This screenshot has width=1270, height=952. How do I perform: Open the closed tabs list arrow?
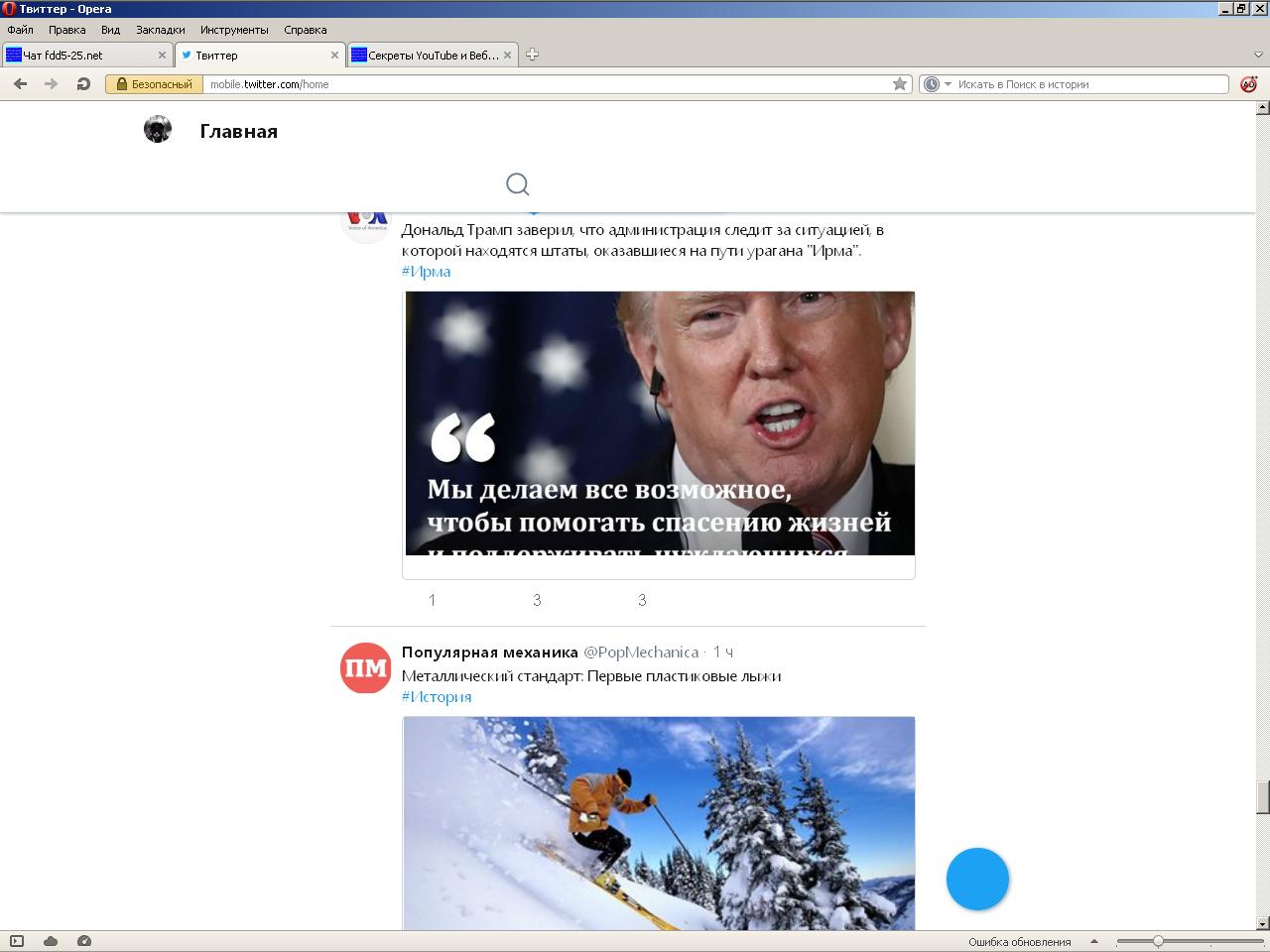(1258, 55)
